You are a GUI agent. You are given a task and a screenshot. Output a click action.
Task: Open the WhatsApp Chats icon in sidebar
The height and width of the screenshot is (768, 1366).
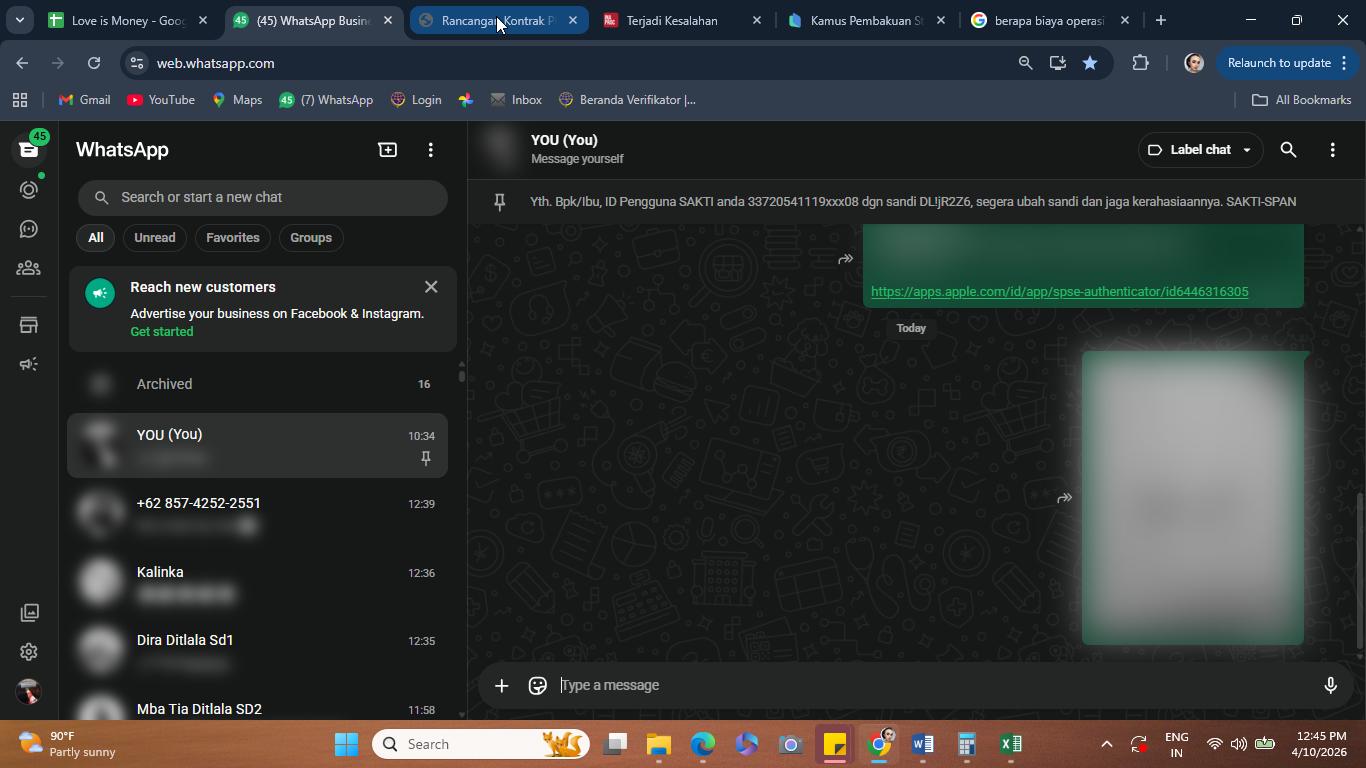(29, 149)
